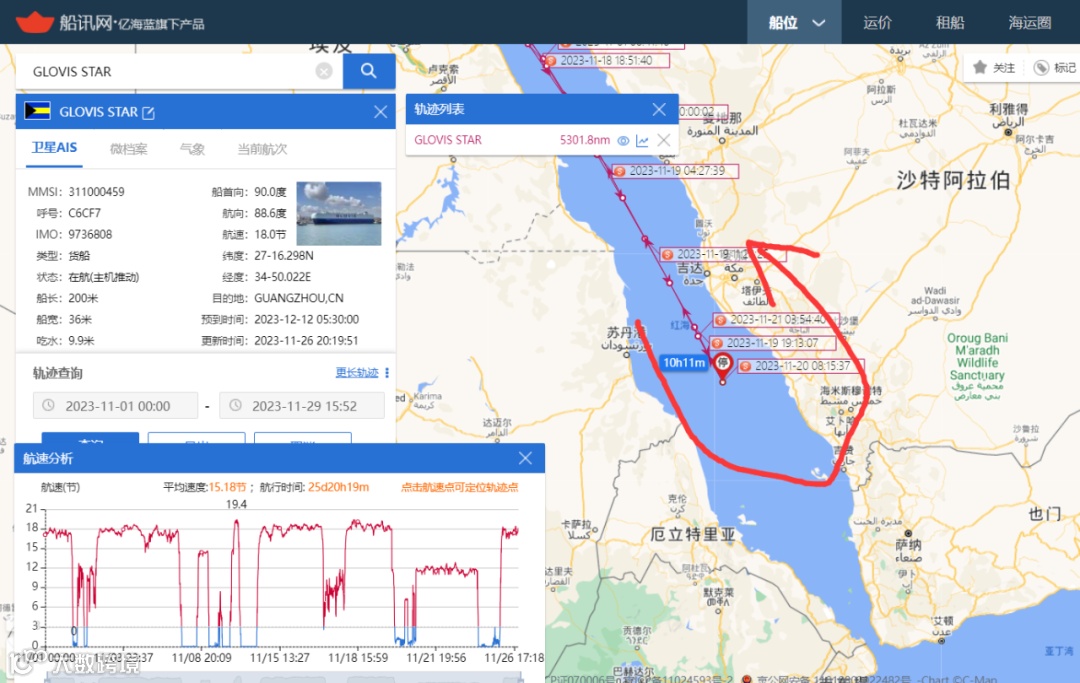Screen dimensions: 1080x683
Task: Click the MMSI value 311000459
Action: [x=96, y=191]
